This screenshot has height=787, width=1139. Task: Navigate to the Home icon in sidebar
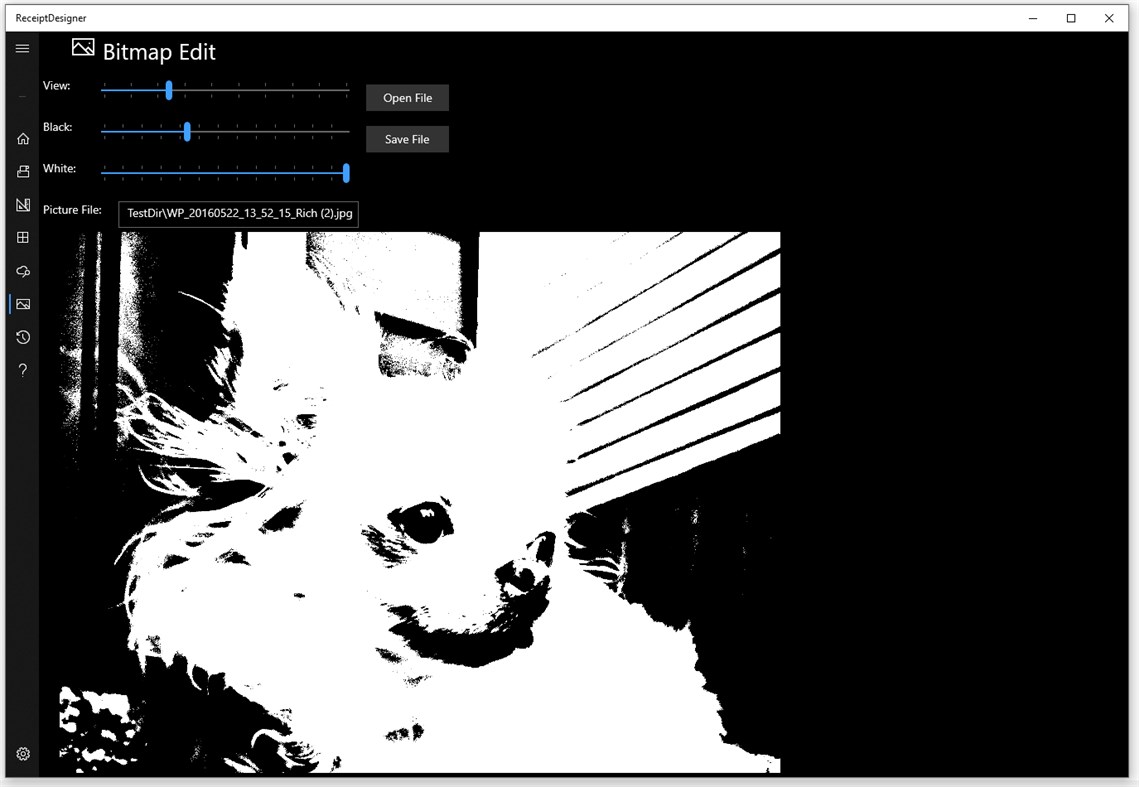(x=22, y=138)
